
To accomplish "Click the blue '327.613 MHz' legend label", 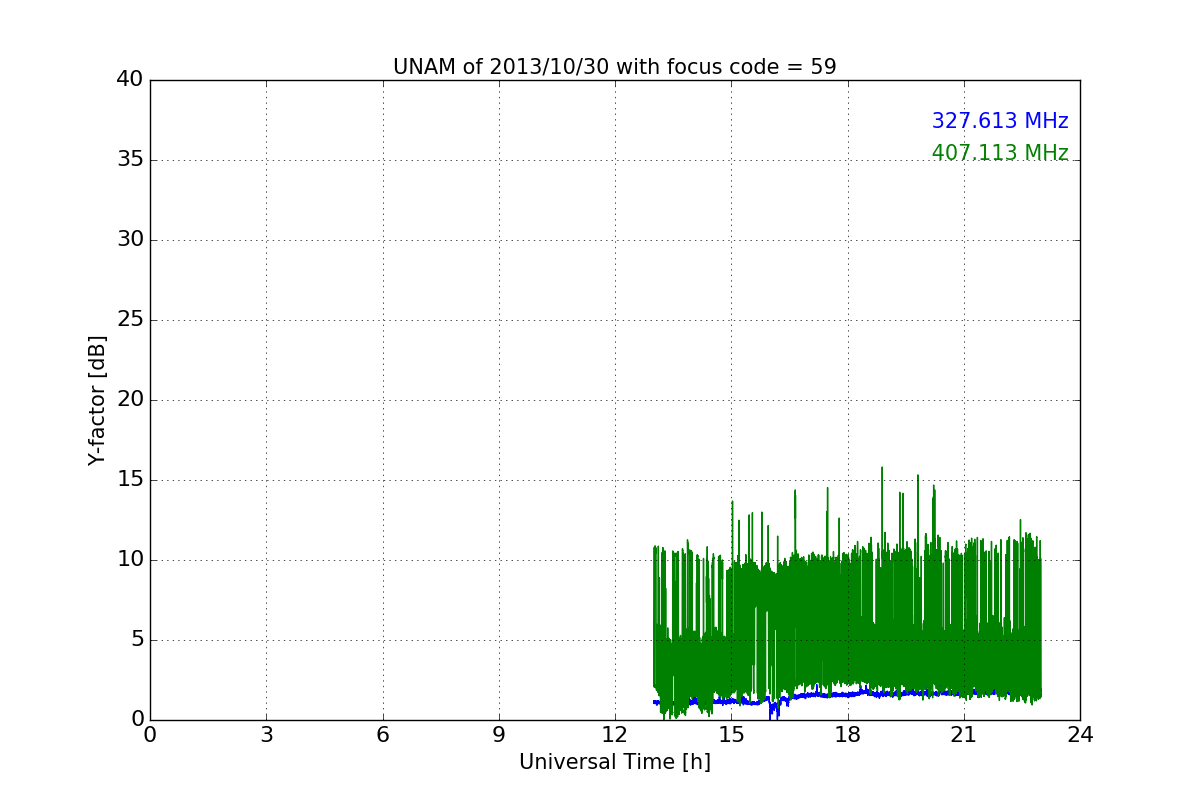I will click(1000, 121).
